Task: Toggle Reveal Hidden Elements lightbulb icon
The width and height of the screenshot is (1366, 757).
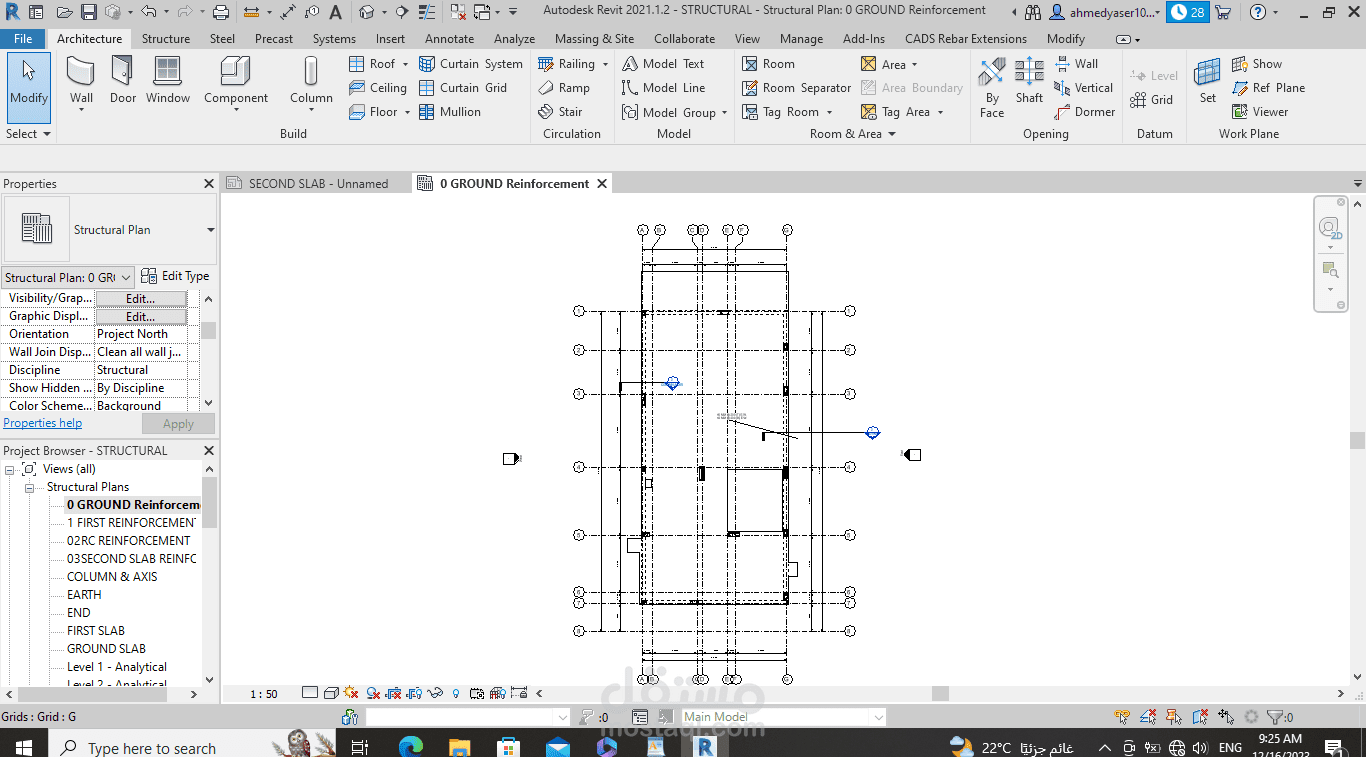Action: pyautogui.click(x=456, y=693)
